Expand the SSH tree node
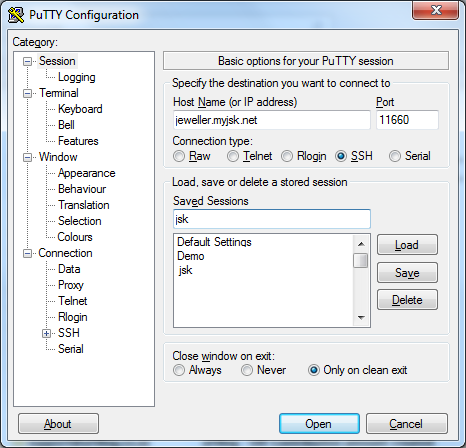The image size is (466, 448). coord(46,333)
